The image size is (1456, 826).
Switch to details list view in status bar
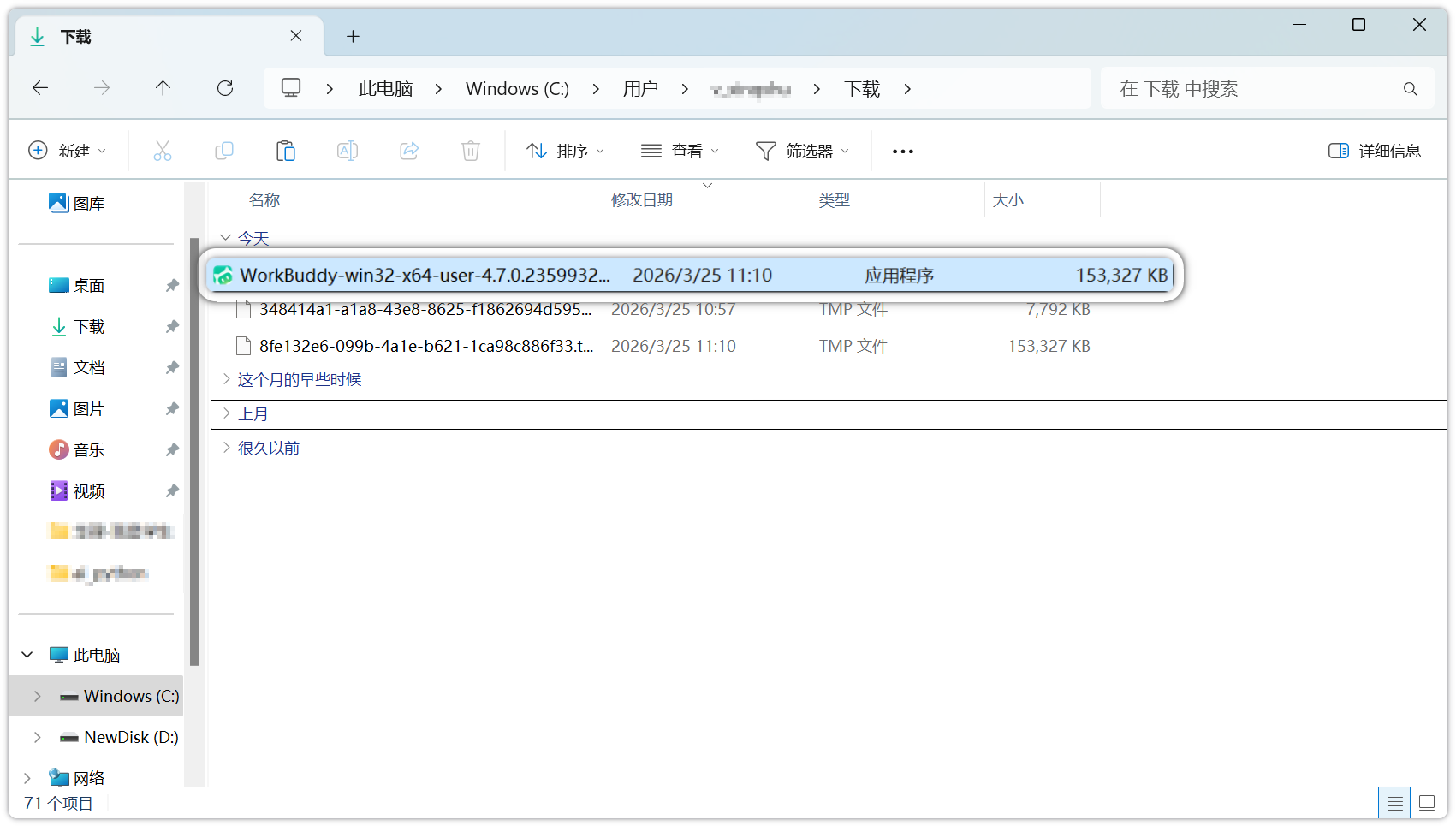coord(1394,803)
